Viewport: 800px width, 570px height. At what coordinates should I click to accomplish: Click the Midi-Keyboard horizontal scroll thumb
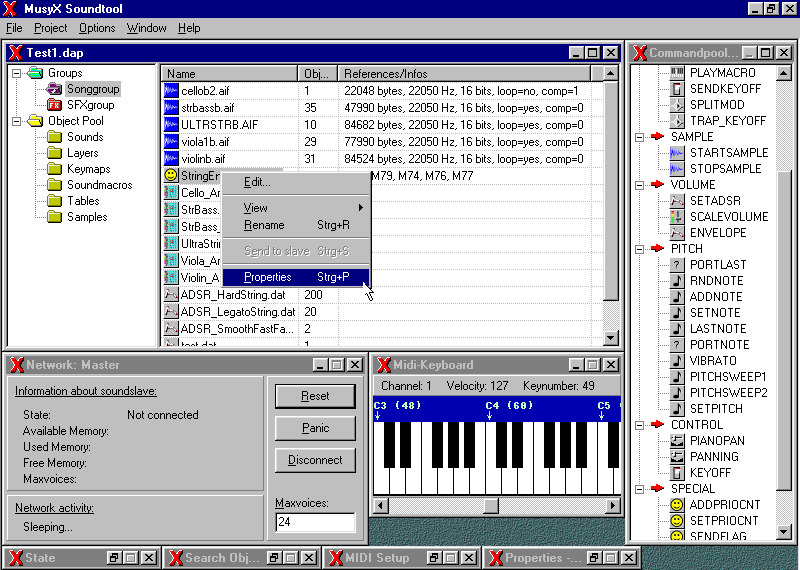[x=490, y=506]
